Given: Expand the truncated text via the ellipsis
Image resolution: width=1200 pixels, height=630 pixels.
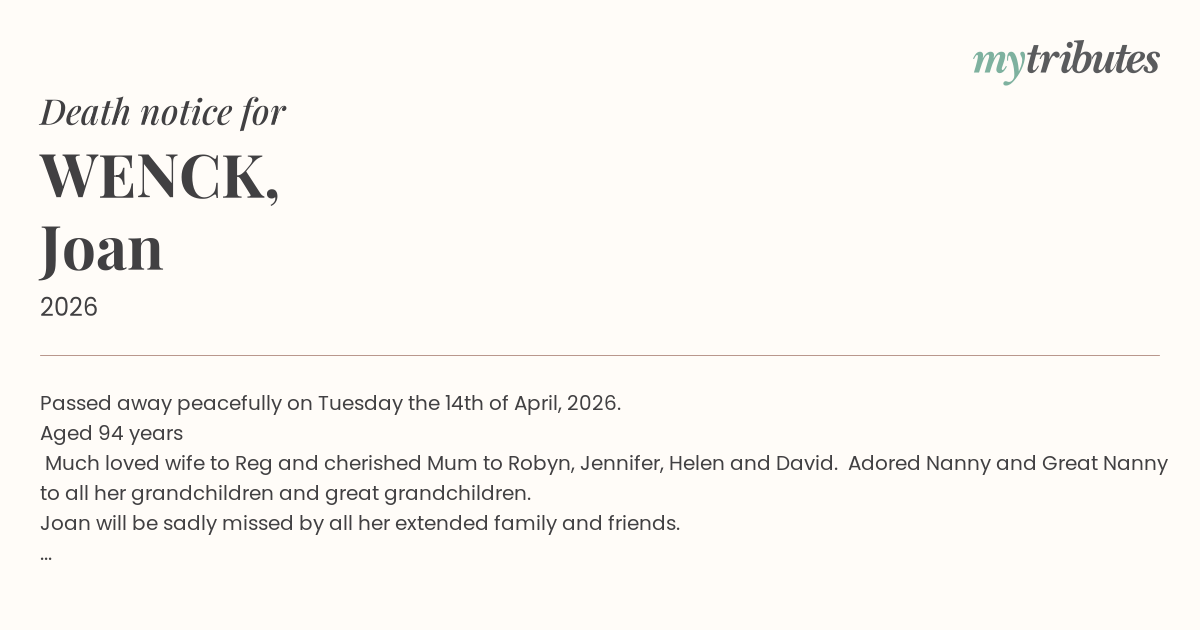Looking at the screenshot, I should 46,554.
